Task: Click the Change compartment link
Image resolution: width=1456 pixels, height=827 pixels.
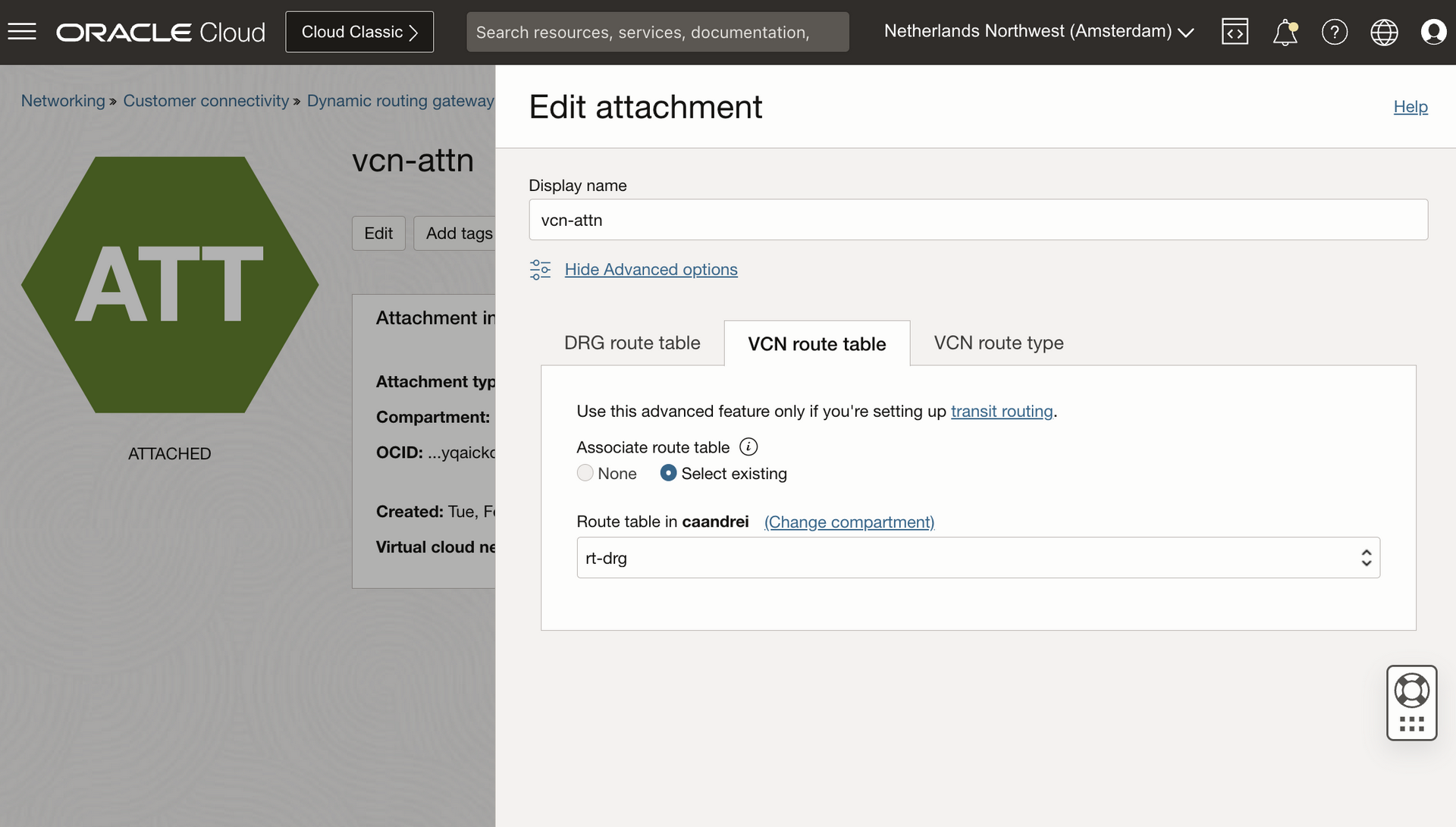Action: click(849, 522)
